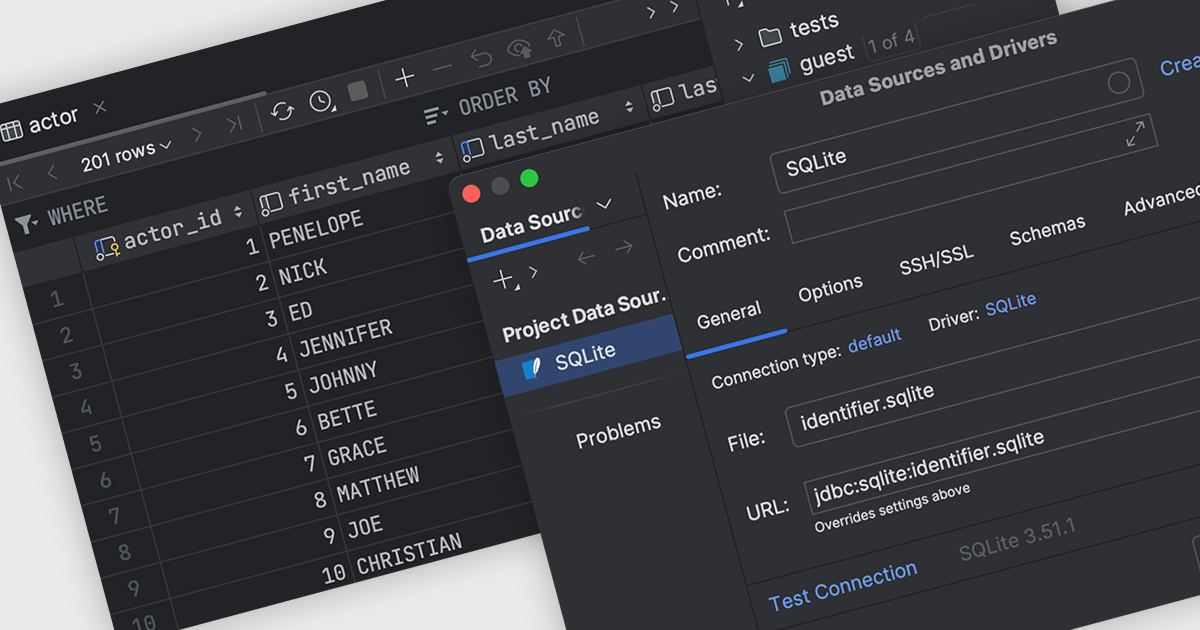Select the PENELOPE cell in first_name column
Screen dimensions: 1200x630
(316, 231)
